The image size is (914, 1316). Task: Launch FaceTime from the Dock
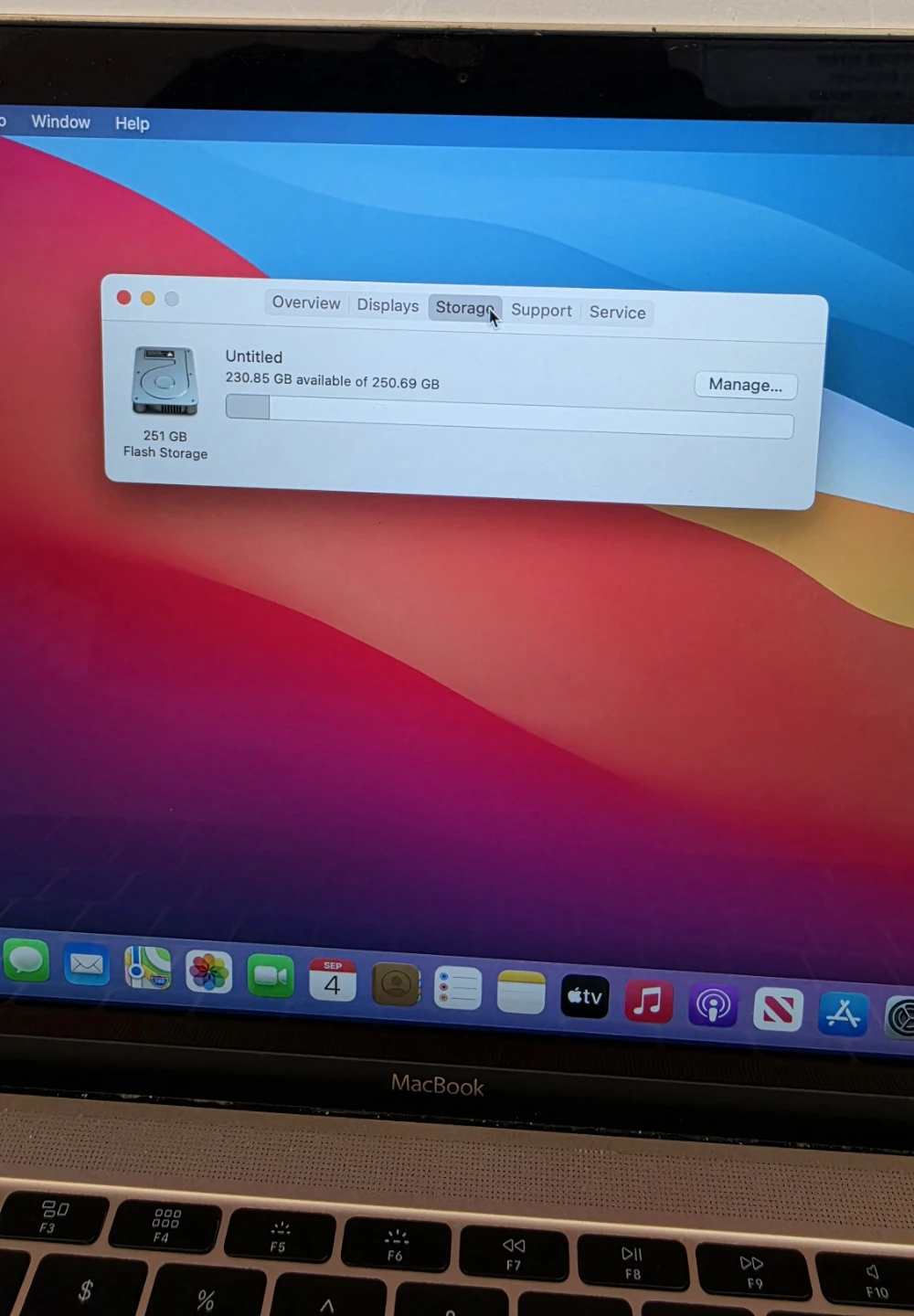[271, 976]
